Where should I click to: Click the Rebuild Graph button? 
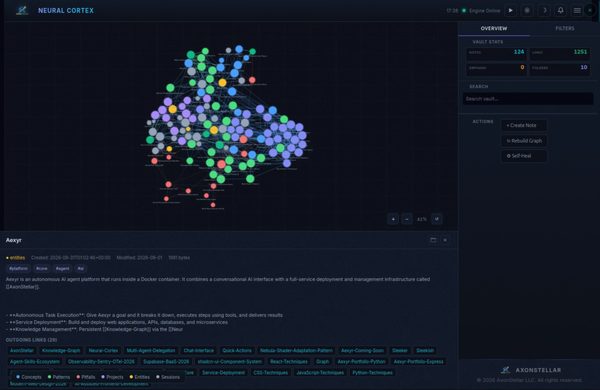(524, 140)
